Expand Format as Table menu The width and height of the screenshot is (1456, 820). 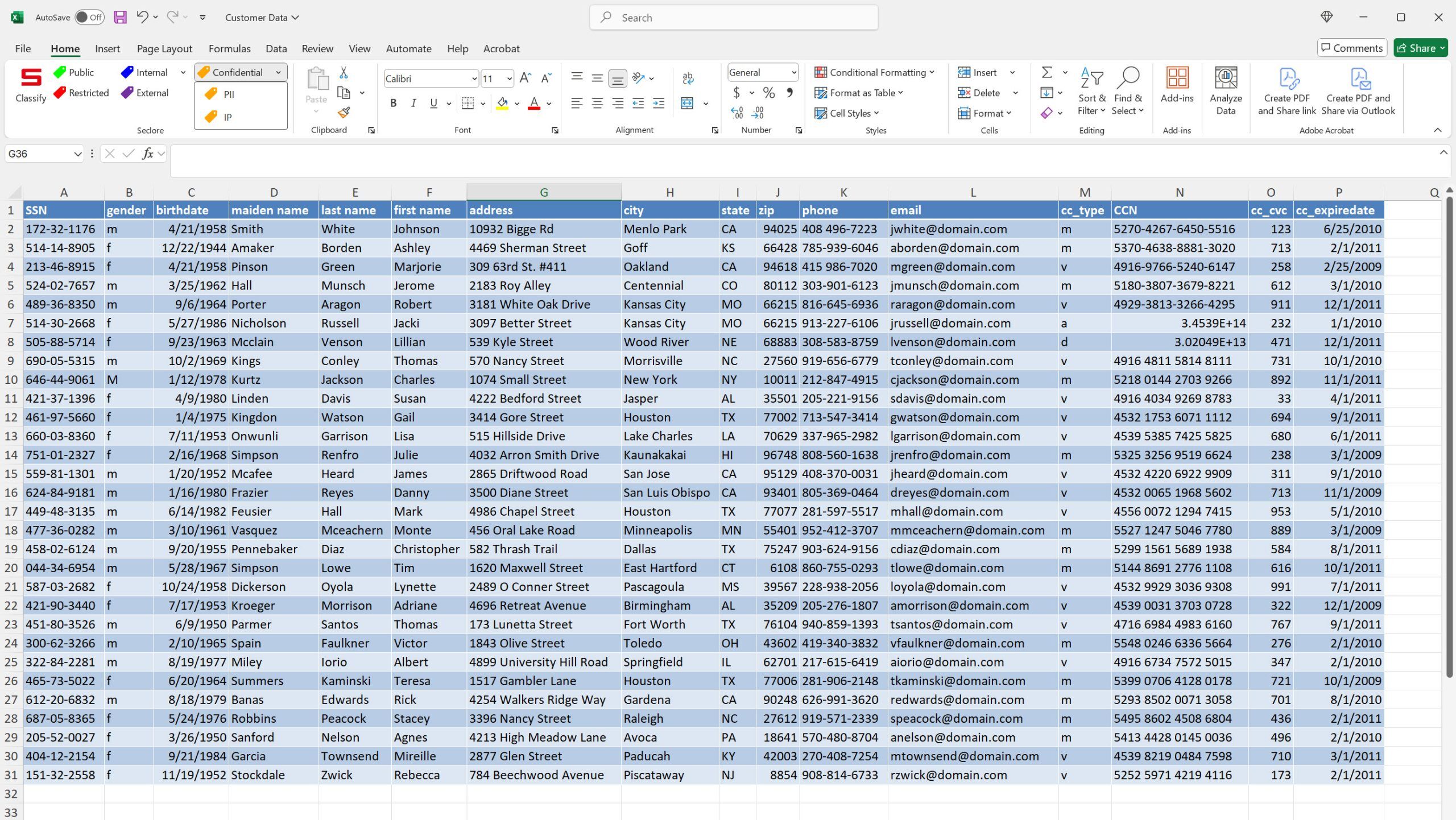859,93
